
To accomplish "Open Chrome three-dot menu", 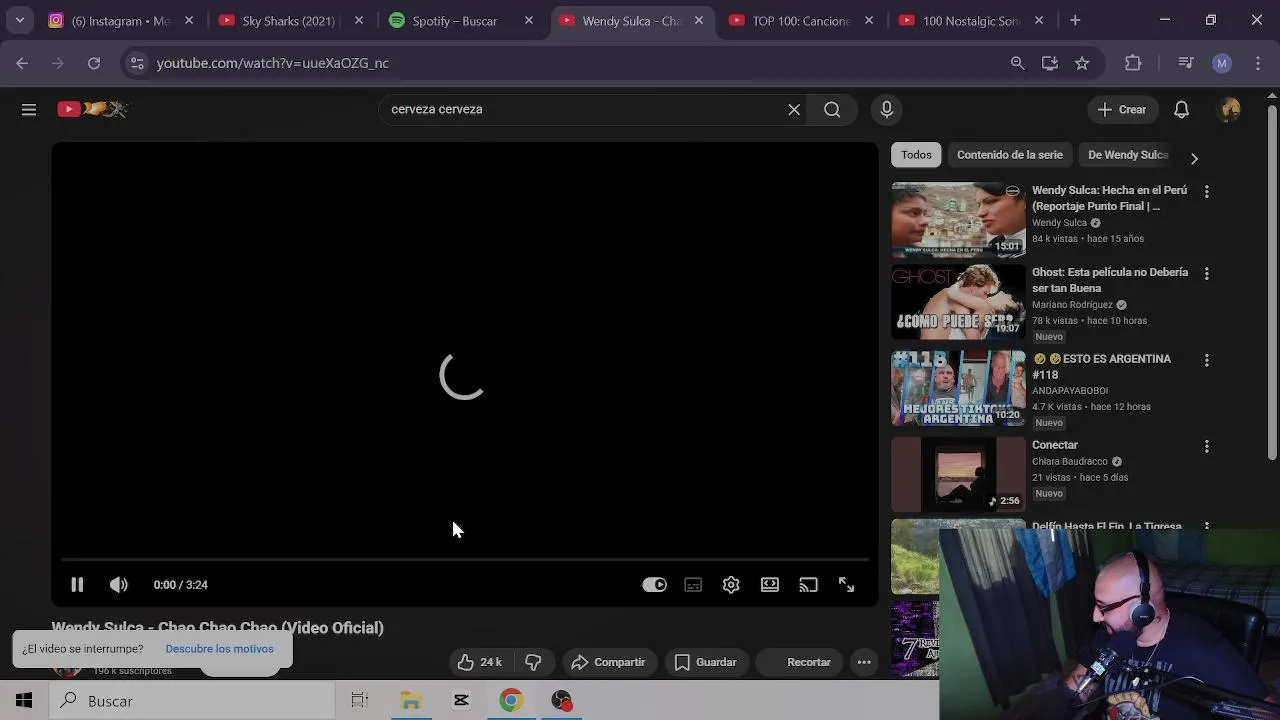I will (x=1258, y=63).
